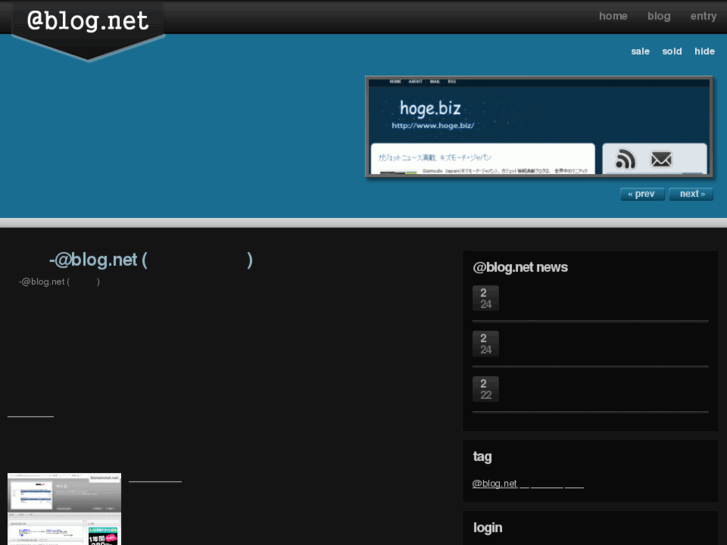Screen dimensions: 727x545
Task: Open the first 2/24 news date badge
Action: point(485,298)
